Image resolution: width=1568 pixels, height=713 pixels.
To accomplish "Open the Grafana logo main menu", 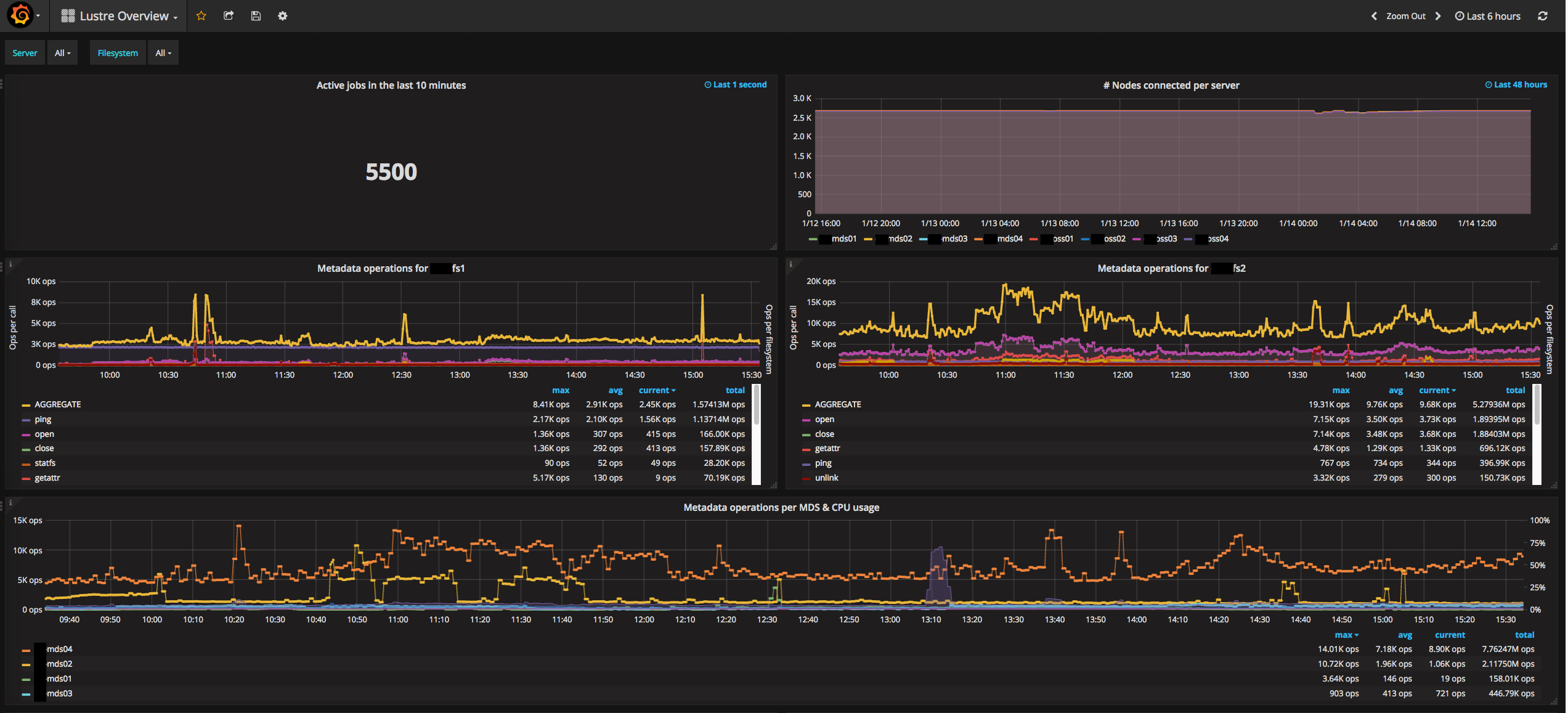I will (20, 15).
